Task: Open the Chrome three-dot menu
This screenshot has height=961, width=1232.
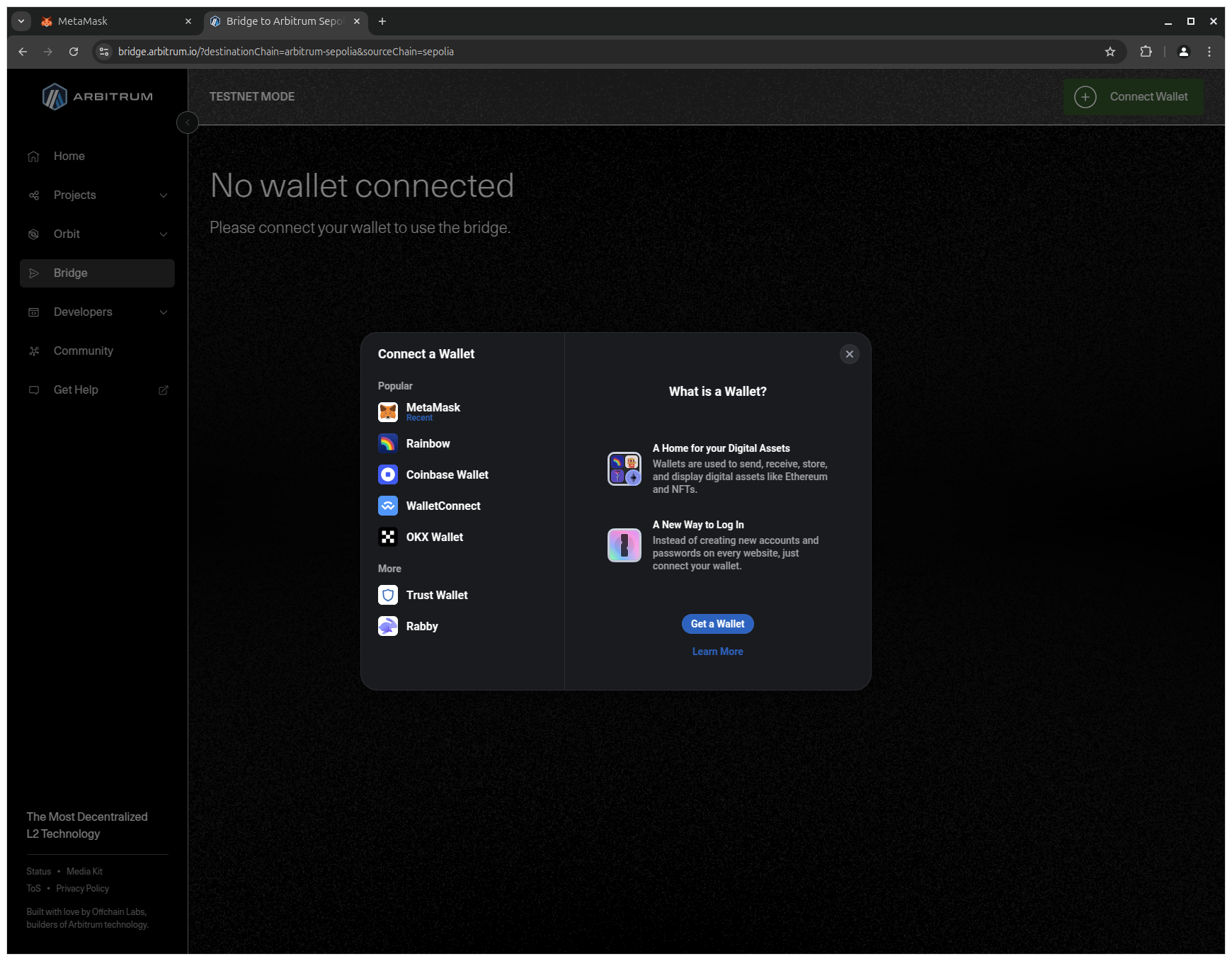Action: 1209,52
